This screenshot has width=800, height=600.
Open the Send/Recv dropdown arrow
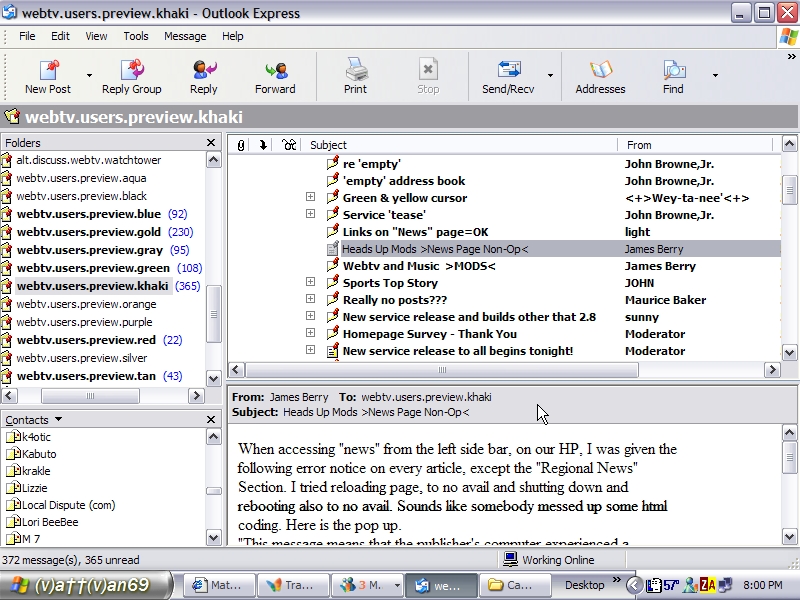click(550, 75)
